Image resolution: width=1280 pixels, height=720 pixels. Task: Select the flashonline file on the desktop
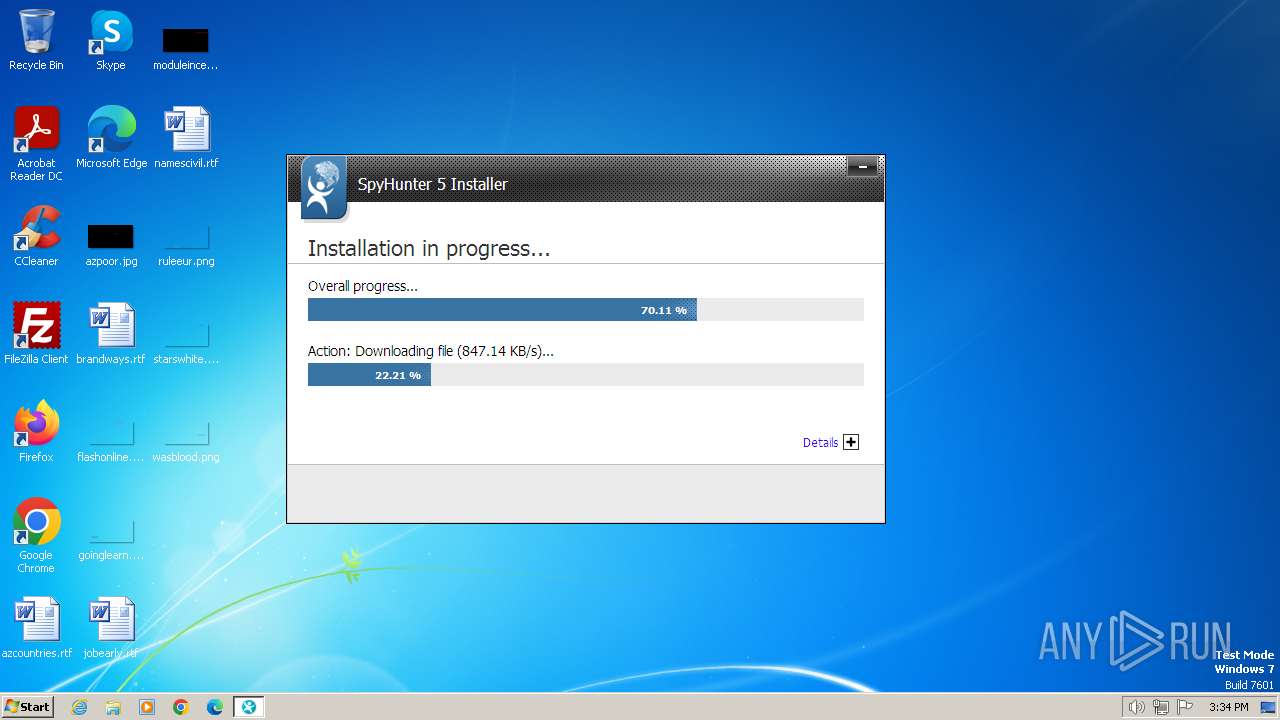111,440
